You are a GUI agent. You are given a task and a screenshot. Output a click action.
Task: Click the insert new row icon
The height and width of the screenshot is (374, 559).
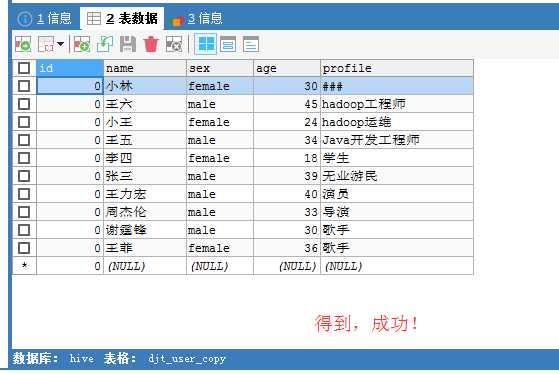click(82, 45)
